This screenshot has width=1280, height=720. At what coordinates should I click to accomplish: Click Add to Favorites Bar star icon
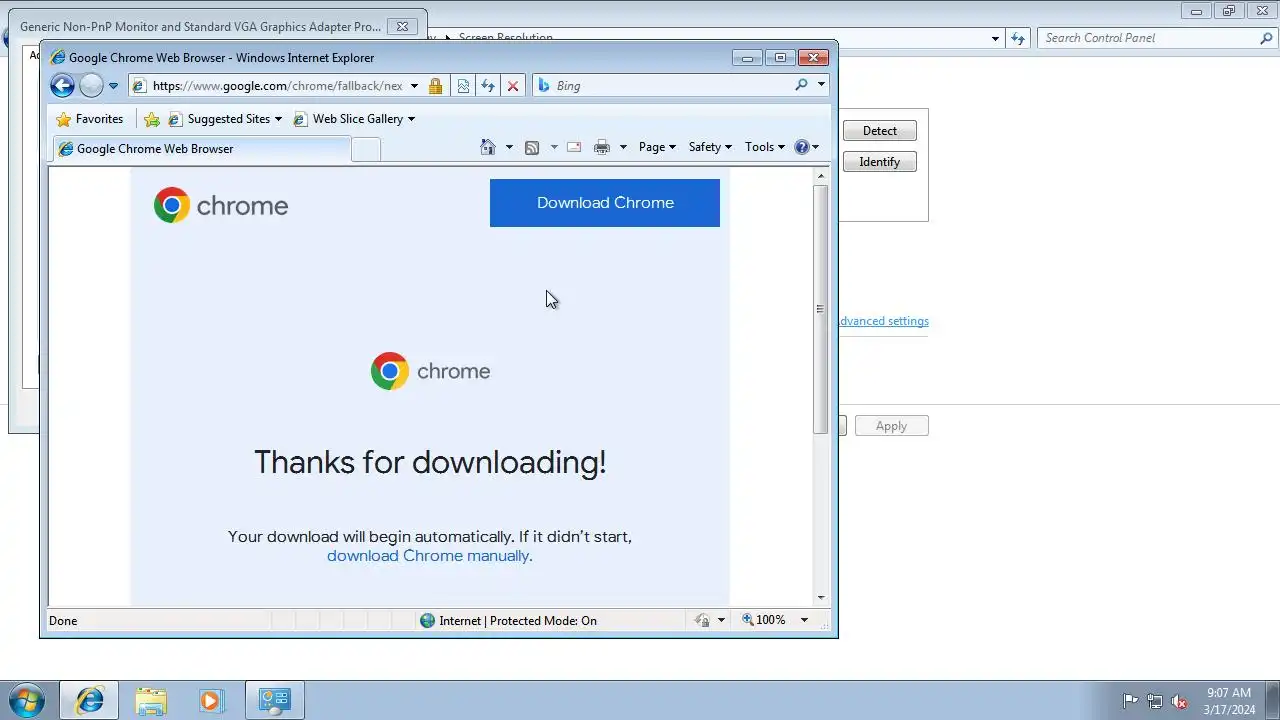tap(152, 119)
